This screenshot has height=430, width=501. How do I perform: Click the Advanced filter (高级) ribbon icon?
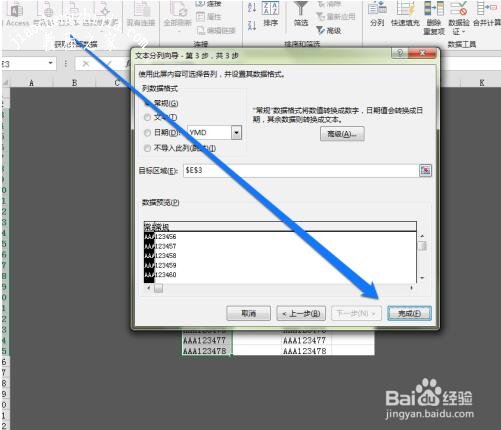pos(320,31)
